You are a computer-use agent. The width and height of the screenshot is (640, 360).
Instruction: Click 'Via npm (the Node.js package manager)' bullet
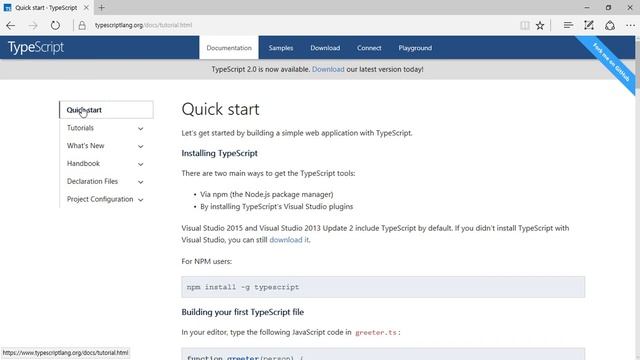click(267, 195)
